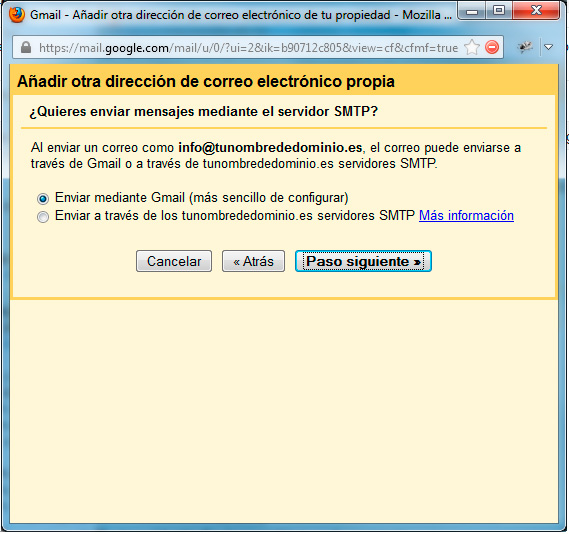Go back with « Atrás button
Viewport: 569px width, 534px height.
coord(253,261)
